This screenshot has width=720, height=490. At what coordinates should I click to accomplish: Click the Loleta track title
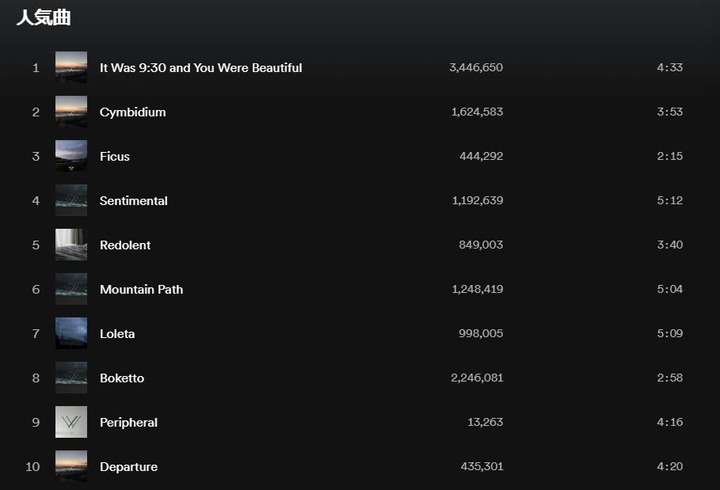coord(118,334)
